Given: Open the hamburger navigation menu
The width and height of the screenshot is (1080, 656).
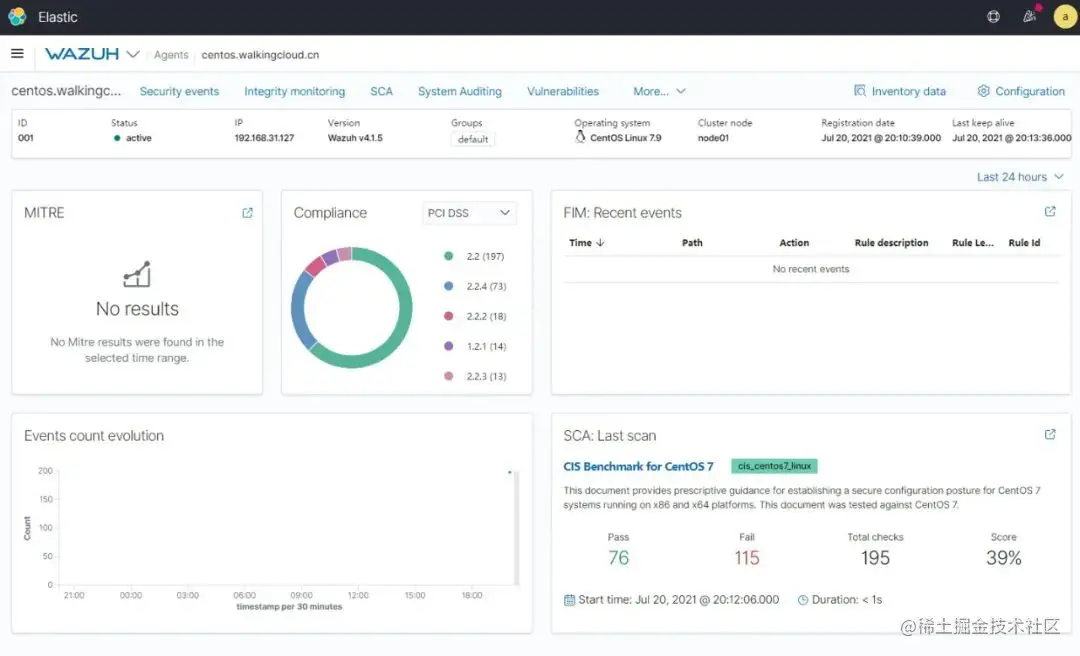Looking at the screenshot, I should [x=17, y=54].
